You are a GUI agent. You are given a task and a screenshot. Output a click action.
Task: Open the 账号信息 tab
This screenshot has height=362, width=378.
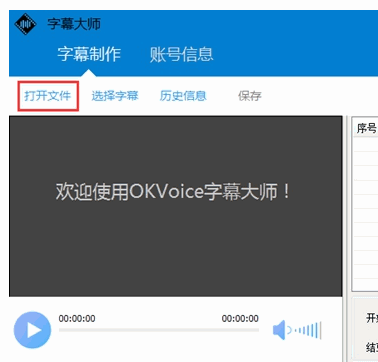(181, 54)
